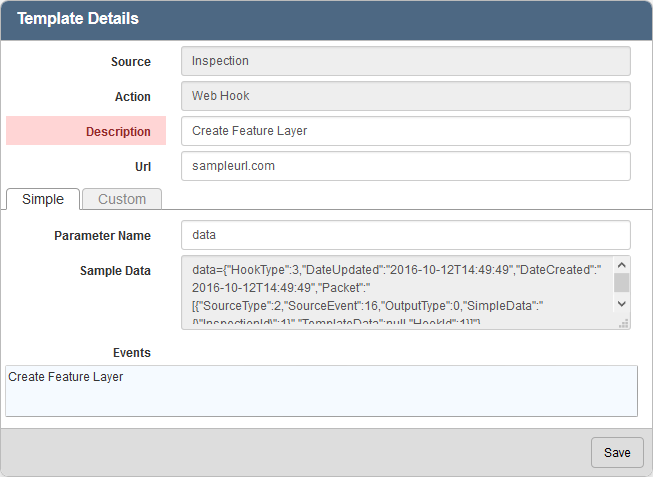This screenshot has height=477, width=653.
Task: Click into the Url input box
Action: [405, 166]
